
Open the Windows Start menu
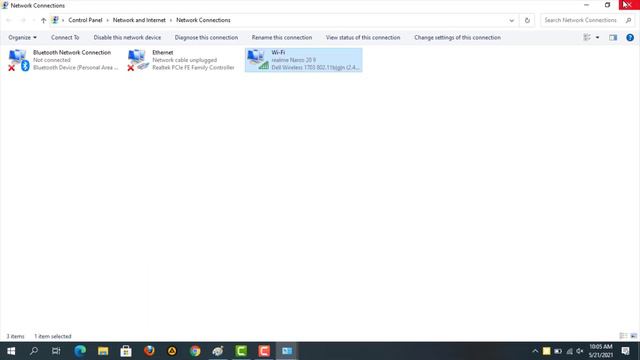tap(11, 351)
